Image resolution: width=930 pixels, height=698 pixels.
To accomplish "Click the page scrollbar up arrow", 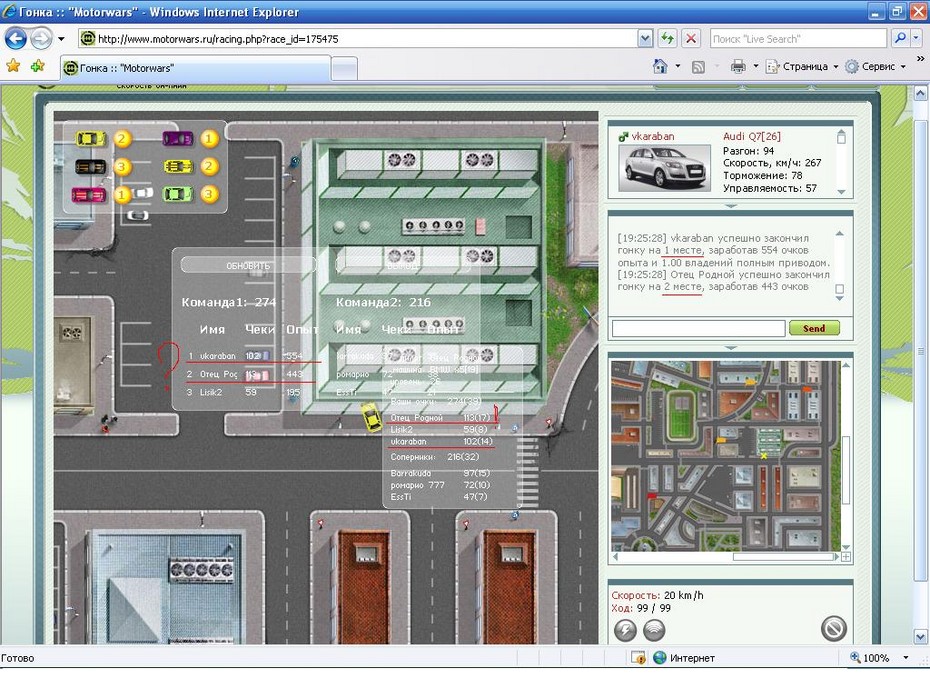I will (x=920, y=93).
